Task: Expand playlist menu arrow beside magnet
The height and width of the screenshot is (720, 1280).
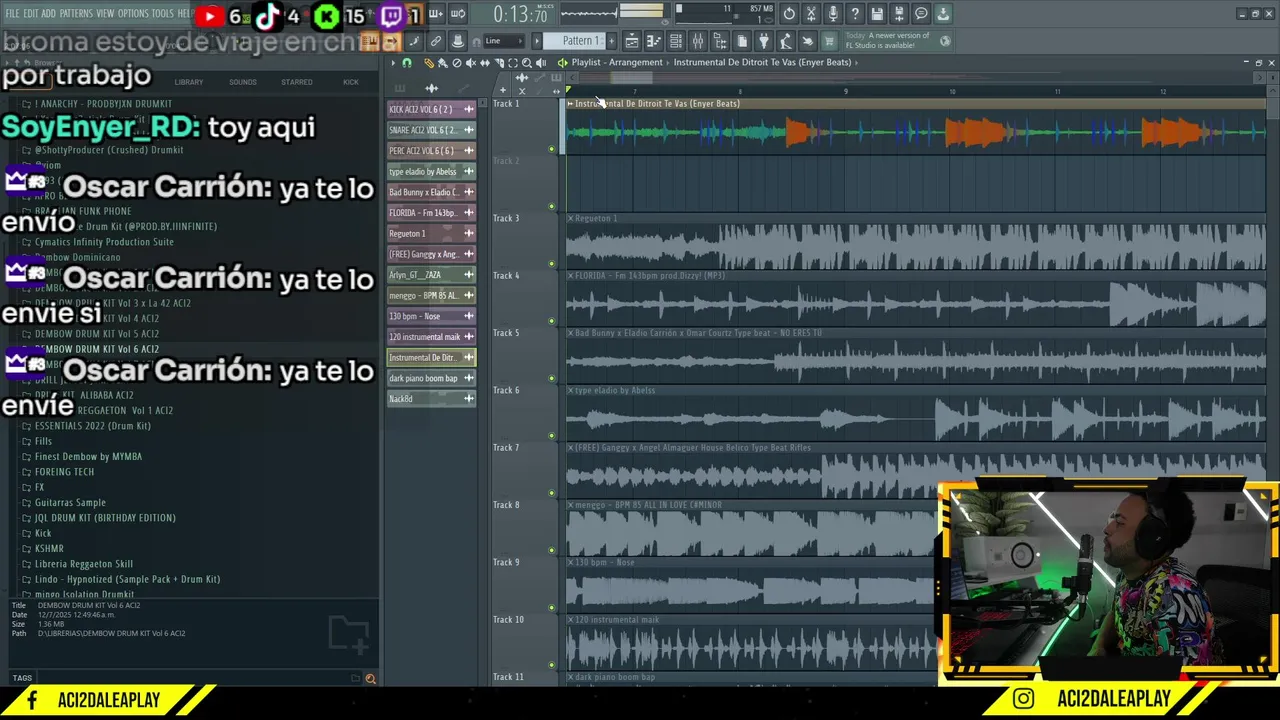Action: point(393,62)
